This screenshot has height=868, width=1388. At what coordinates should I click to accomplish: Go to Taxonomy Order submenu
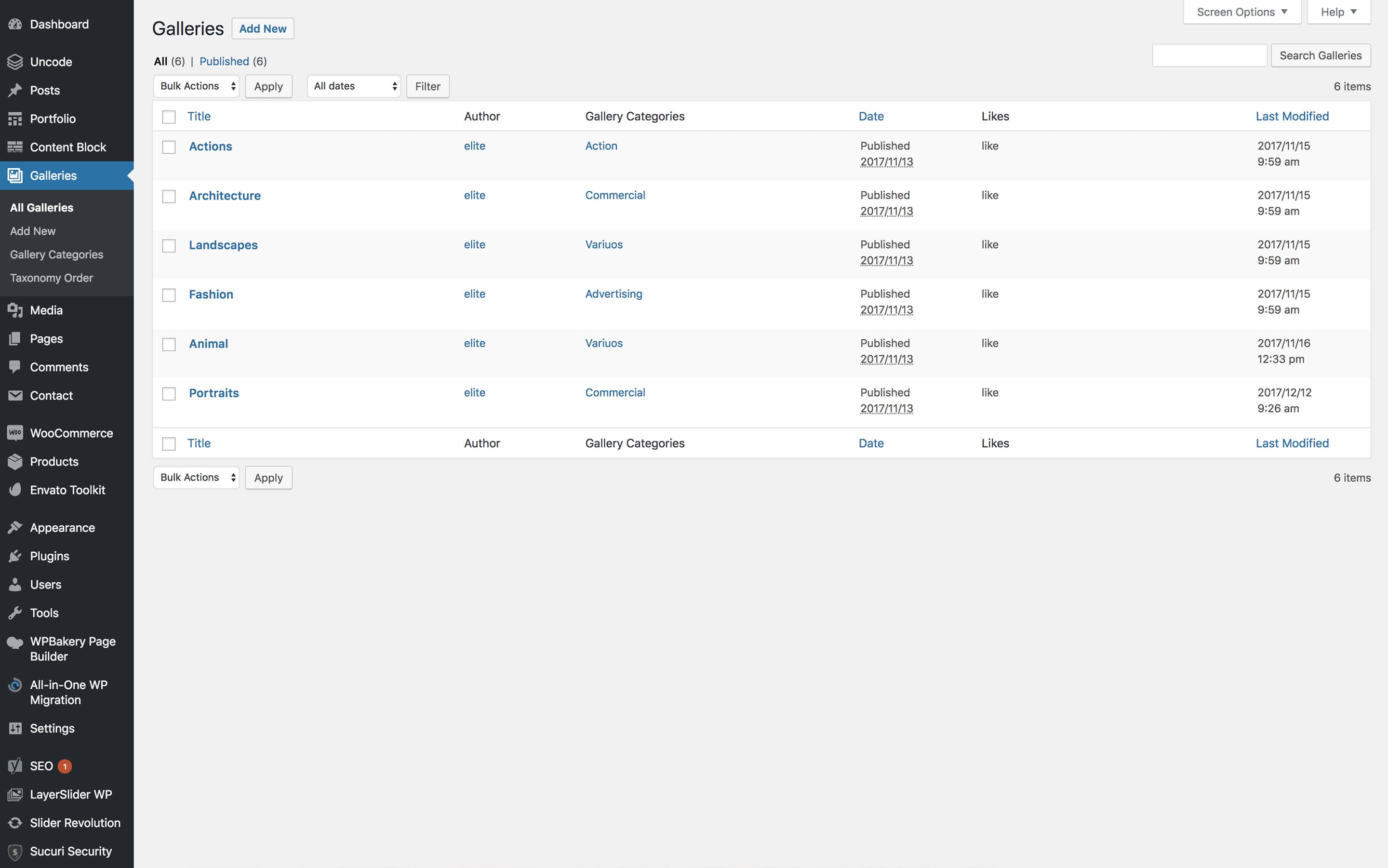click(51, 278)
